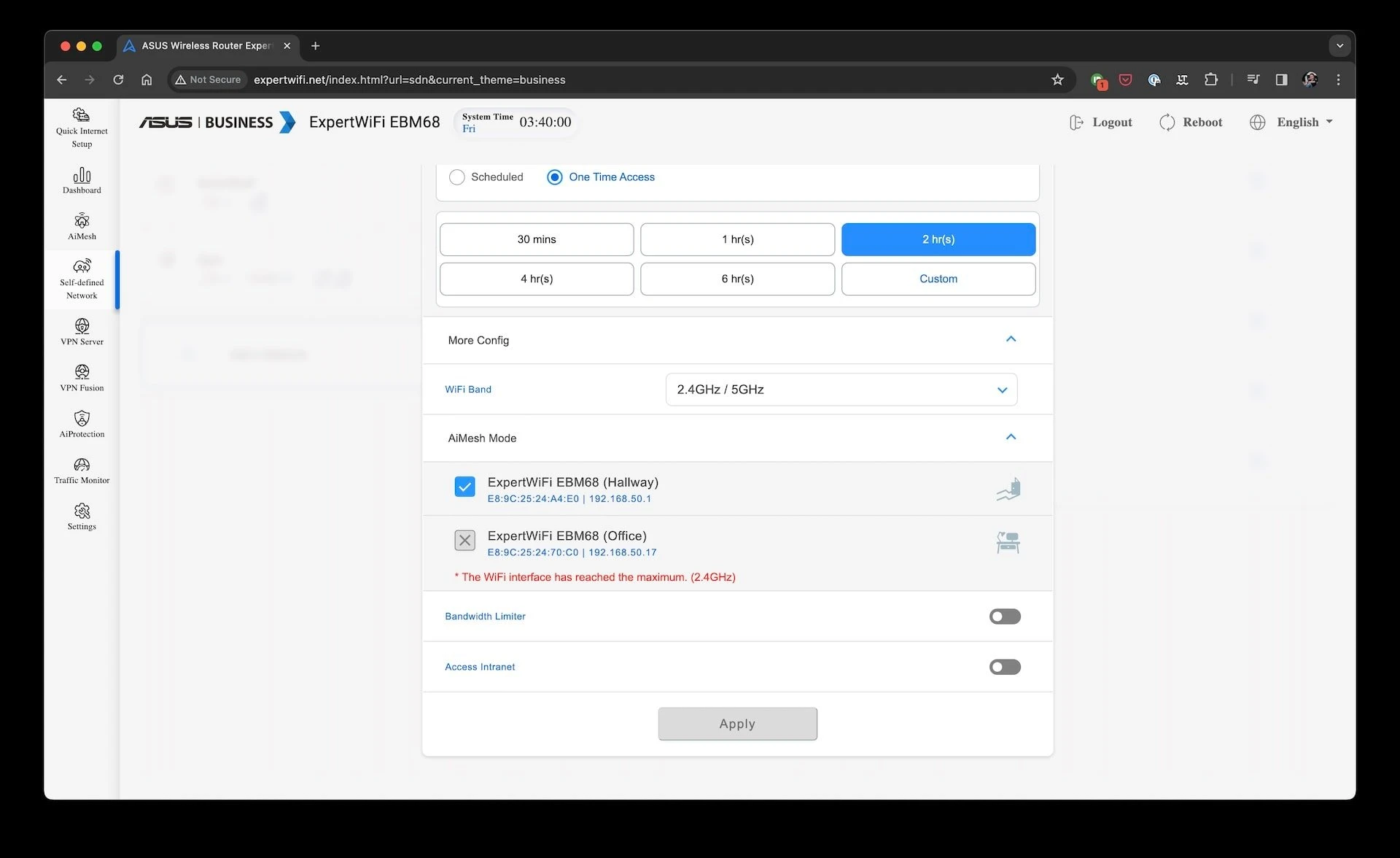Open the browser profile avatar

1310,80
